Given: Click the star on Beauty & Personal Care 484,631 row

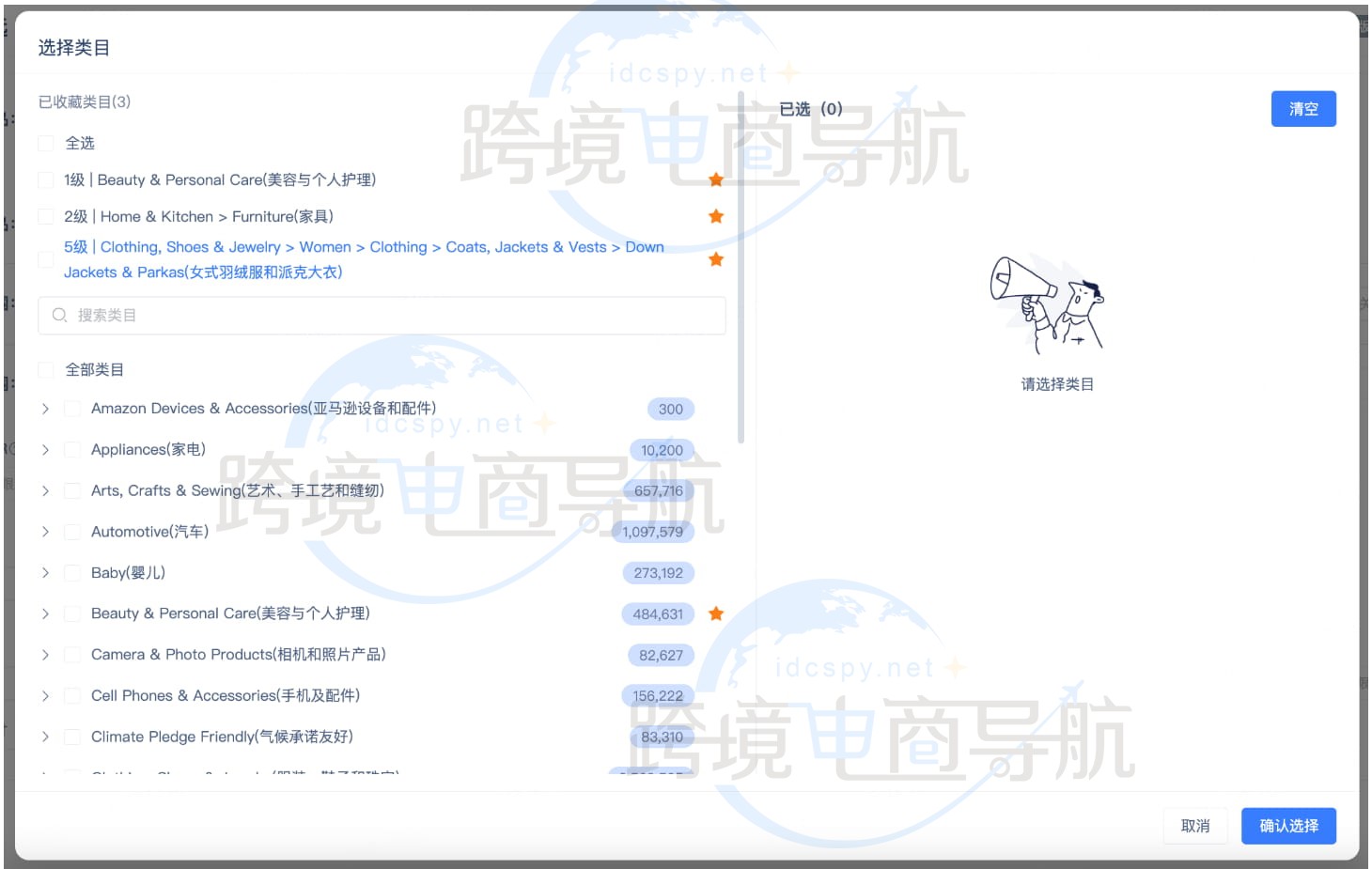Looking at the screenshot, I should (716, 613).
